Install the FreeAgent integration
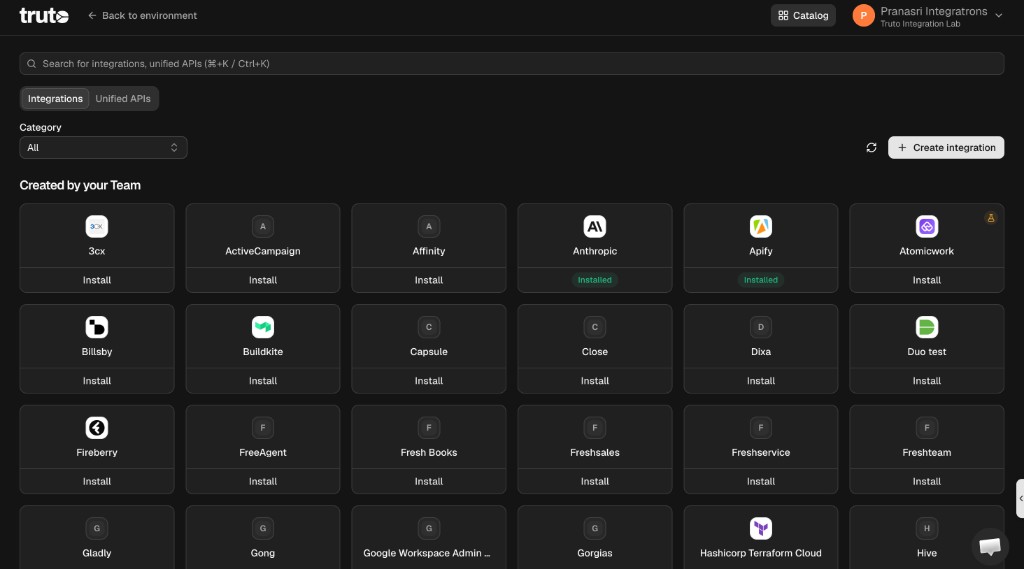 pos(263,481)
